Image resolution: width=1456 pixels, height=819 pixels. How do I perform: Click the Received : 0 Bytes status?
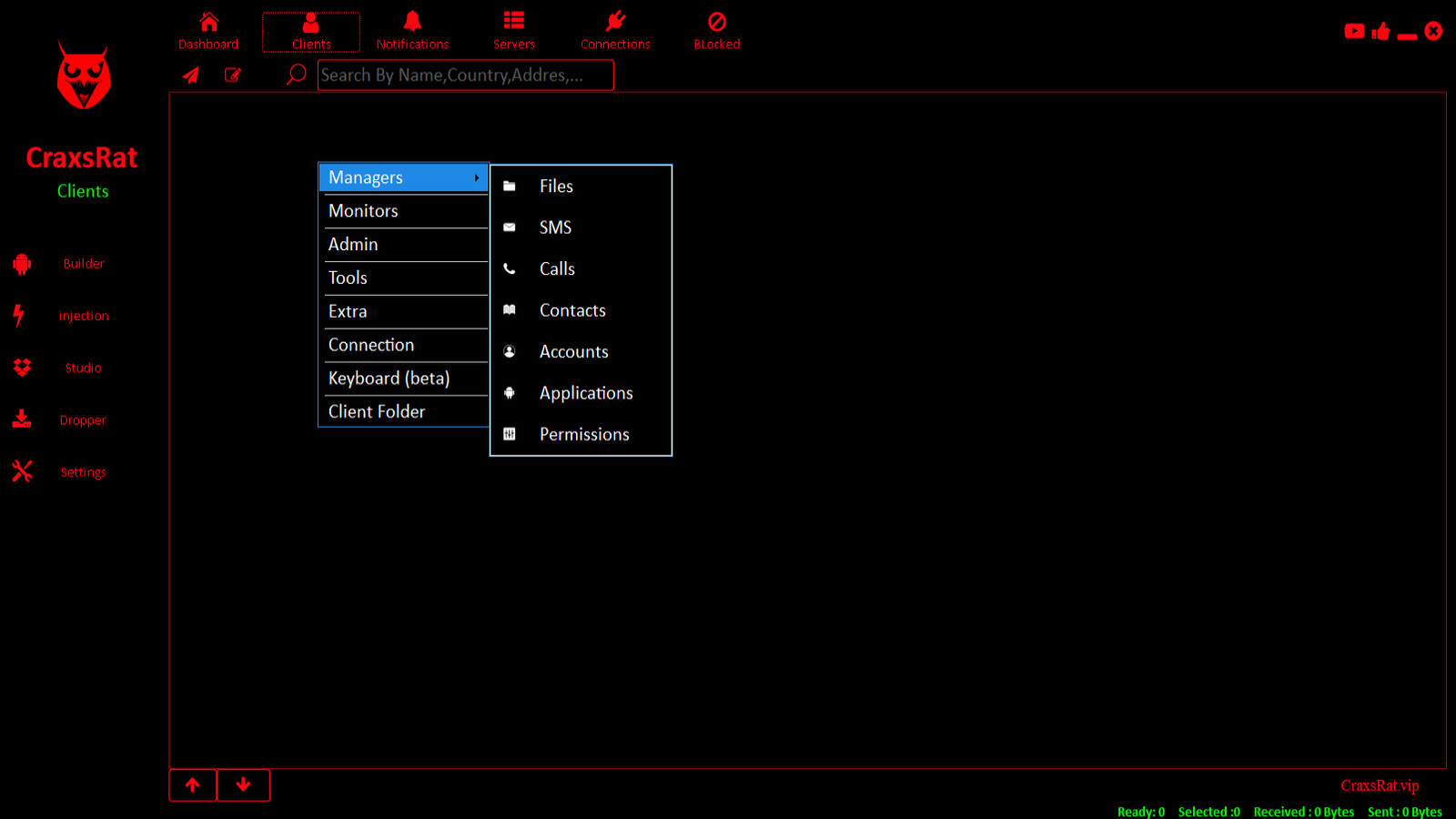(x=1303, y=812)
